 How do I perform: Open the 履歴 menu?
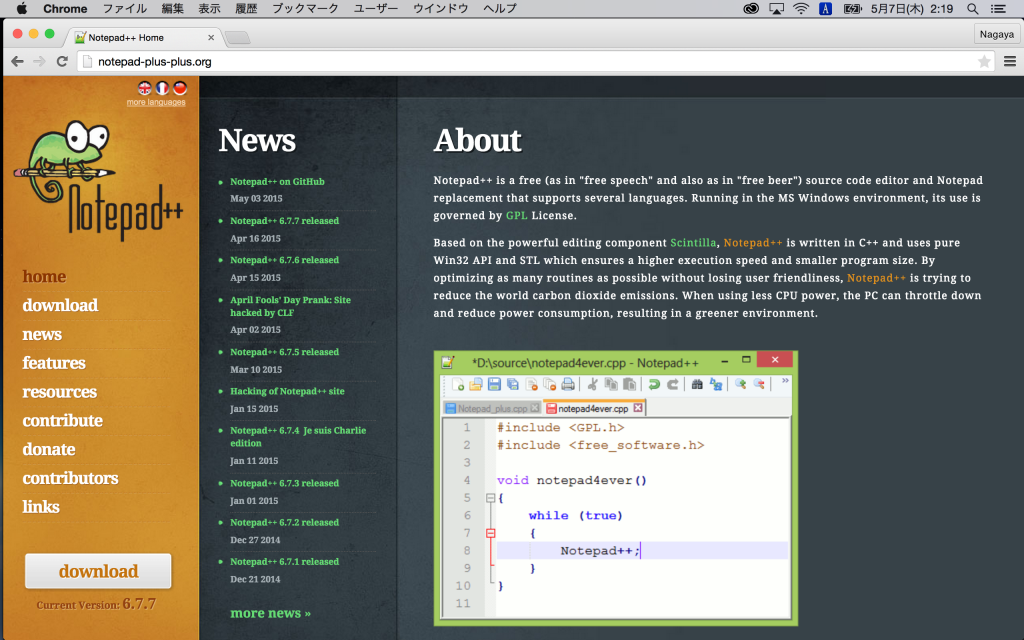(246, 8)
